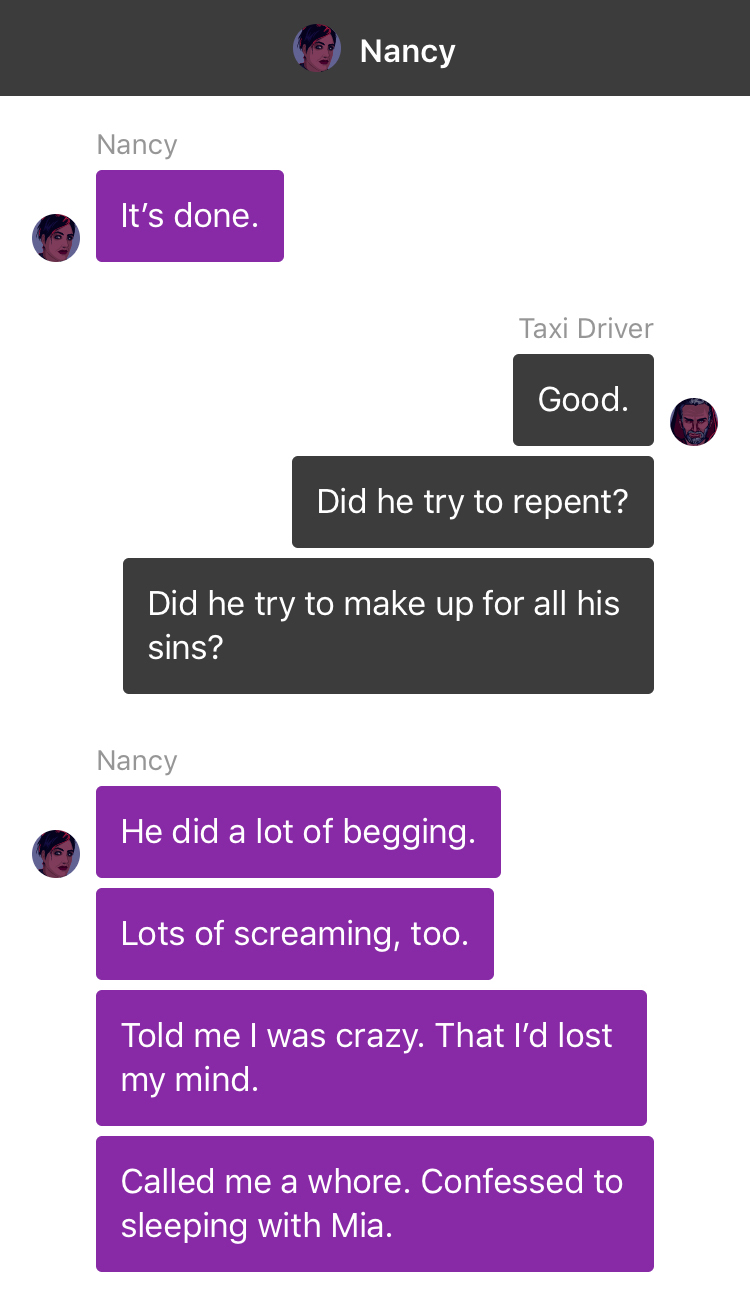Select the "Confessed to sleeping with Mia" message
This screenshot has height=1298, width=750.
pos(375,1204)
